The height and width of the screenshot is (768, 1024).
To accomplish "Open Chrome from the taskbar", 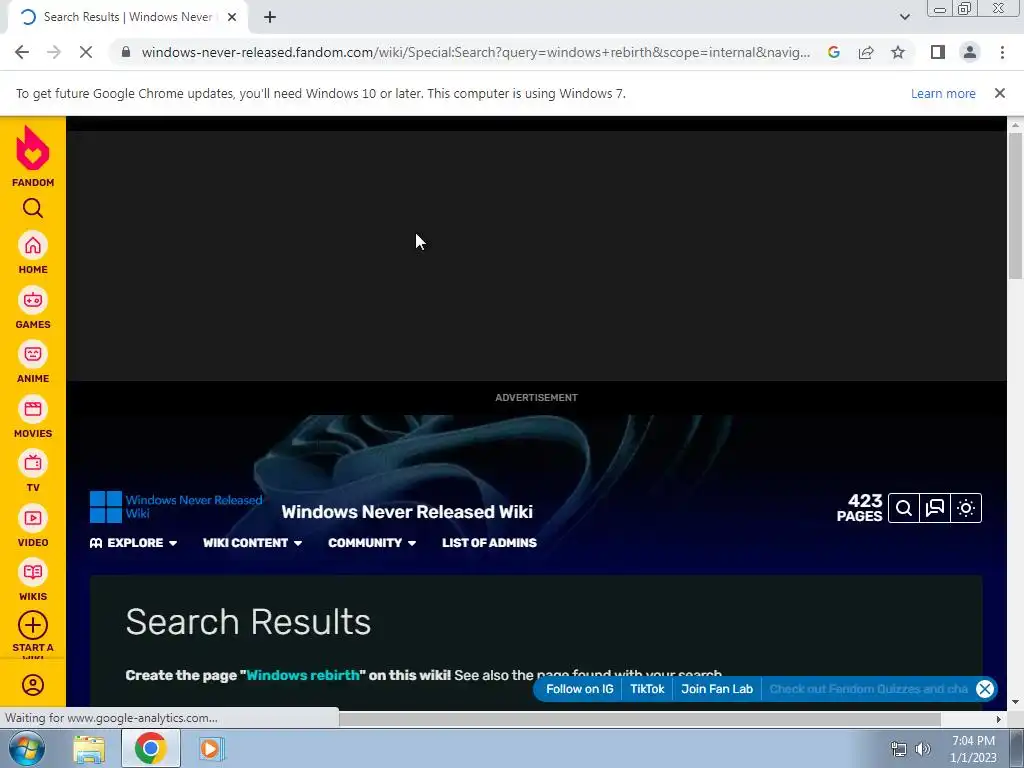I will (x=150, y=748).
